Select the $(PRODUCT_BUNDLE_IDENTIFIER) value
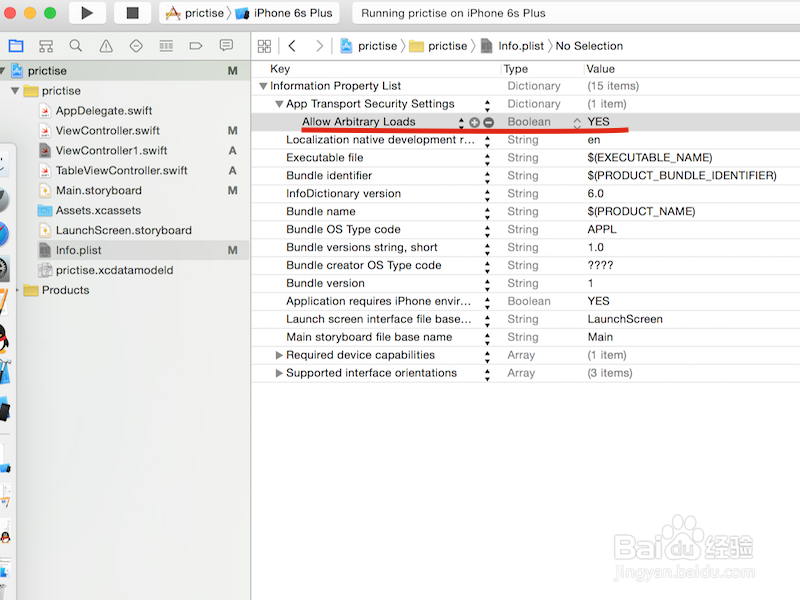The width and height of the screenshot is (800, 600). click(682, 176)
